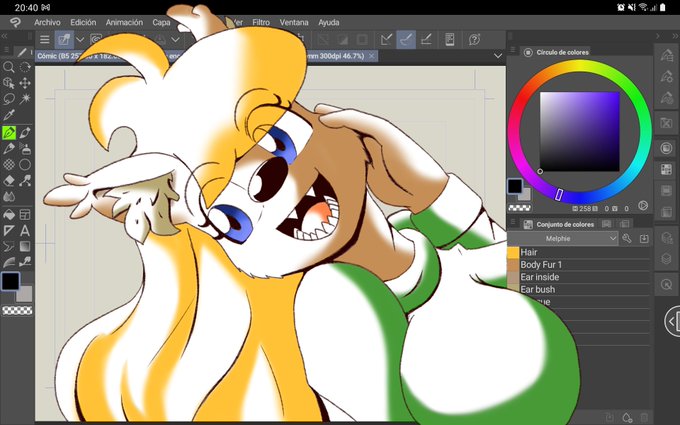The height and width of the screenshot is (425, 680).
Task: Open the Ayuda menu
Action: click(329, 23)
